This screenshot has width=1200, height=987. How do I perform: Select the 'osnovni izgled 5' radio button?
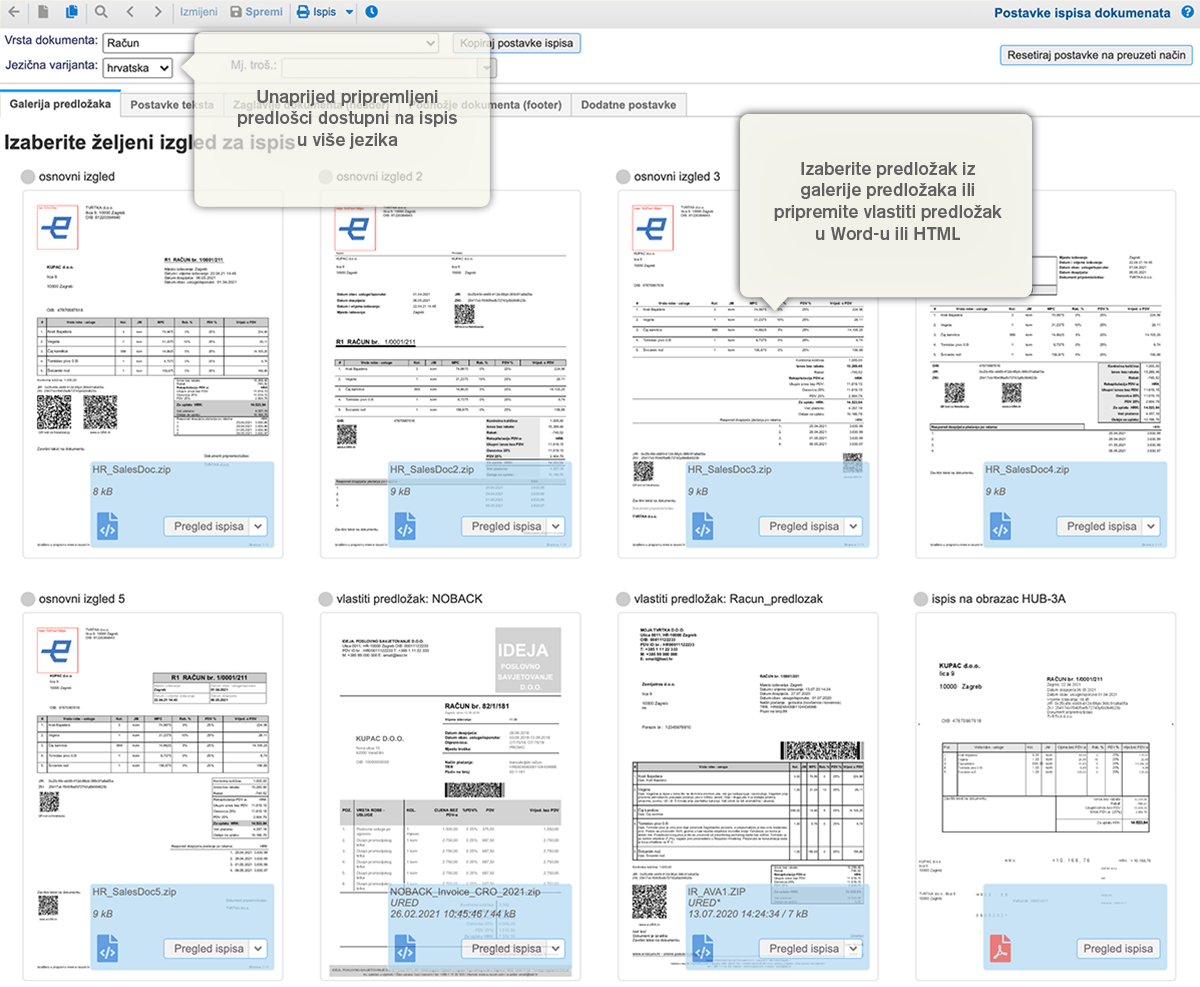27,599
